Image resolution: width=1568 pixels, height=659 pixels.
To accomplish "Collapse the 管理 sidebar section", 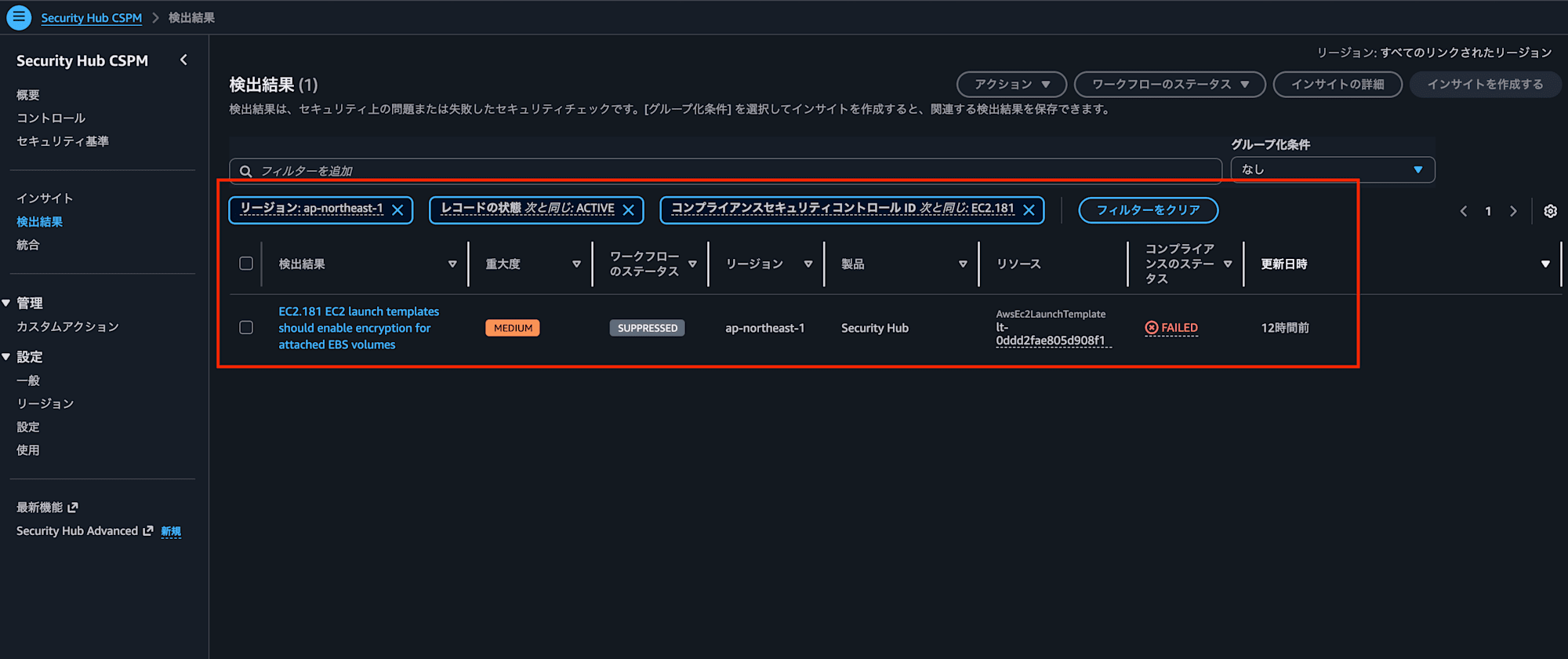I will [6, 303].
